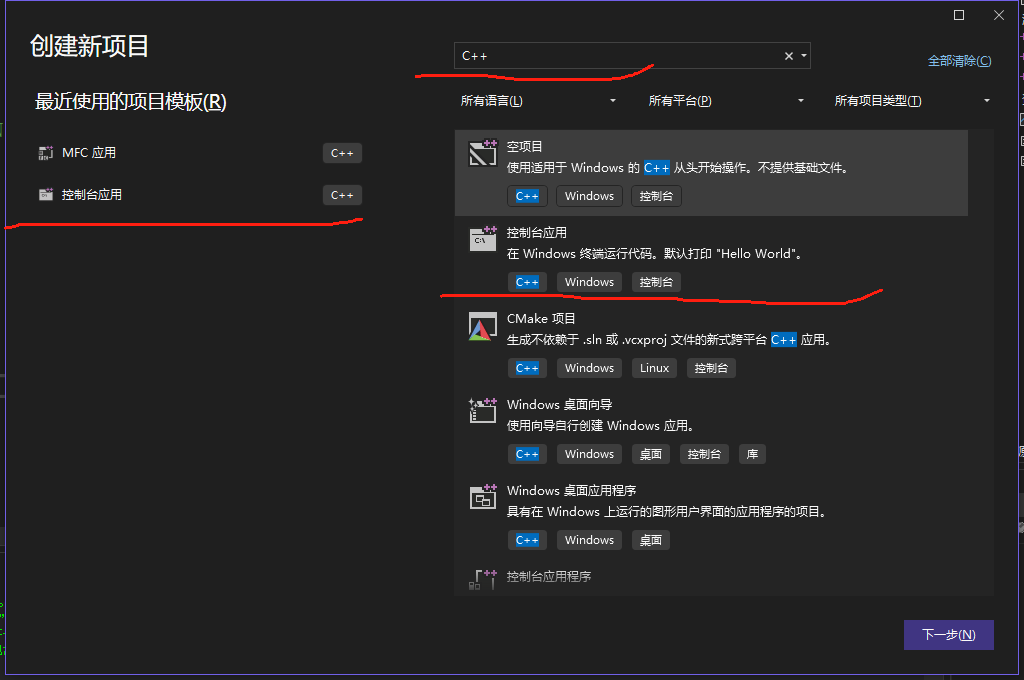Select the 空项目 template title
Image resolution: width=1024 pixels, height=680 pixels.
point(524,146)
